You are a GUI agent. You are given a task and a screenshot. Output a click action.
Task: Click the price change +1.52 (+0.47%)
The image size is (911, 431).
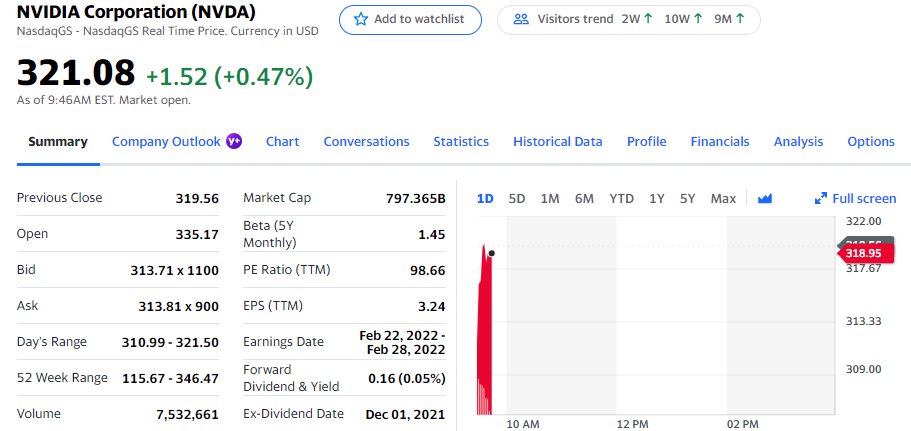click(229, 76)
